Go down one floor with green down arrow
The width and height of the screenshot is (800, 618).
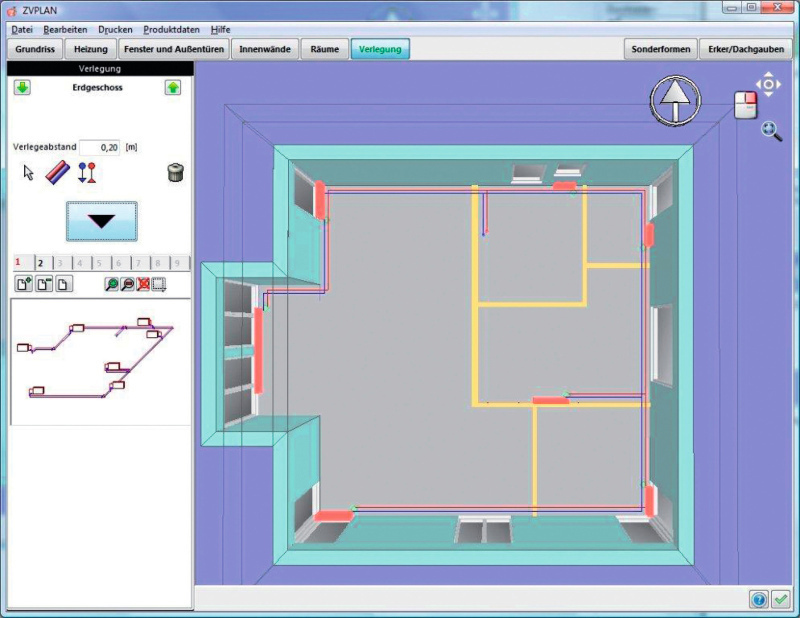coord(22,88)
